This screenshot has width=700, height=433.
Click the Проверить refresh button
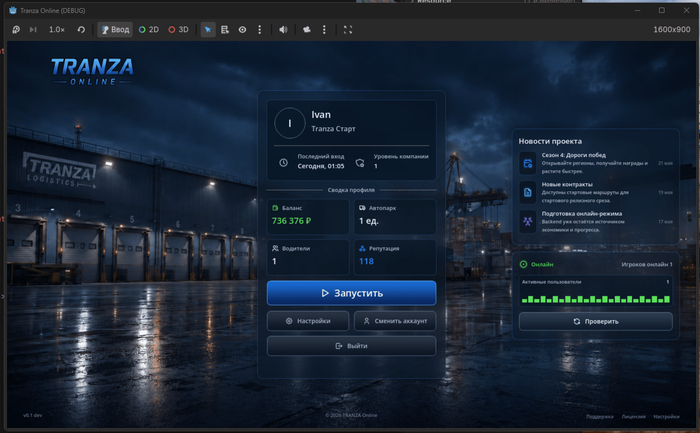596,321
